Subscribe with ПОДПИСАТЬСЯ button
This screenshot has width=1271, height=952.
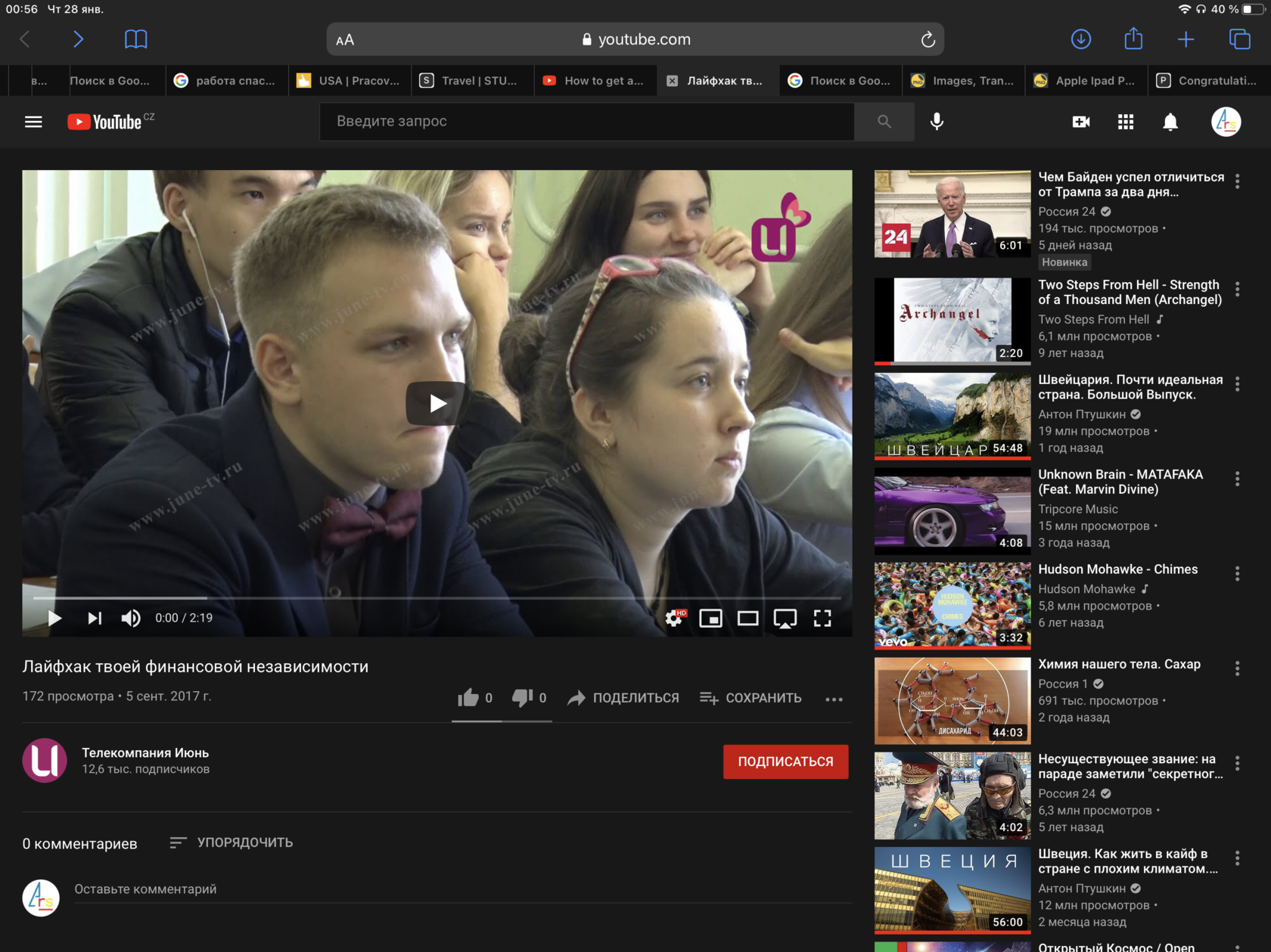(785, 761)
